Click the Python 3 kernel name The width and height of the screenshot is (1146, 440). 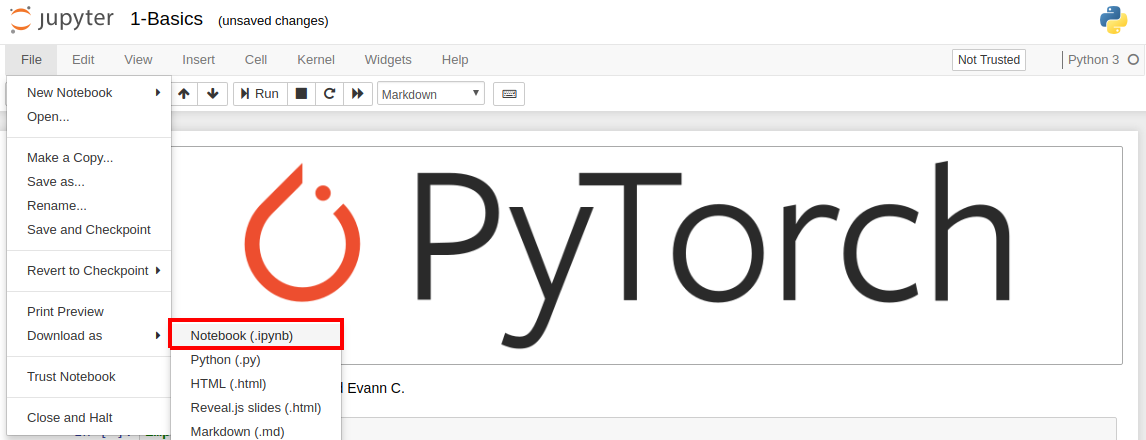(1093, 60)
